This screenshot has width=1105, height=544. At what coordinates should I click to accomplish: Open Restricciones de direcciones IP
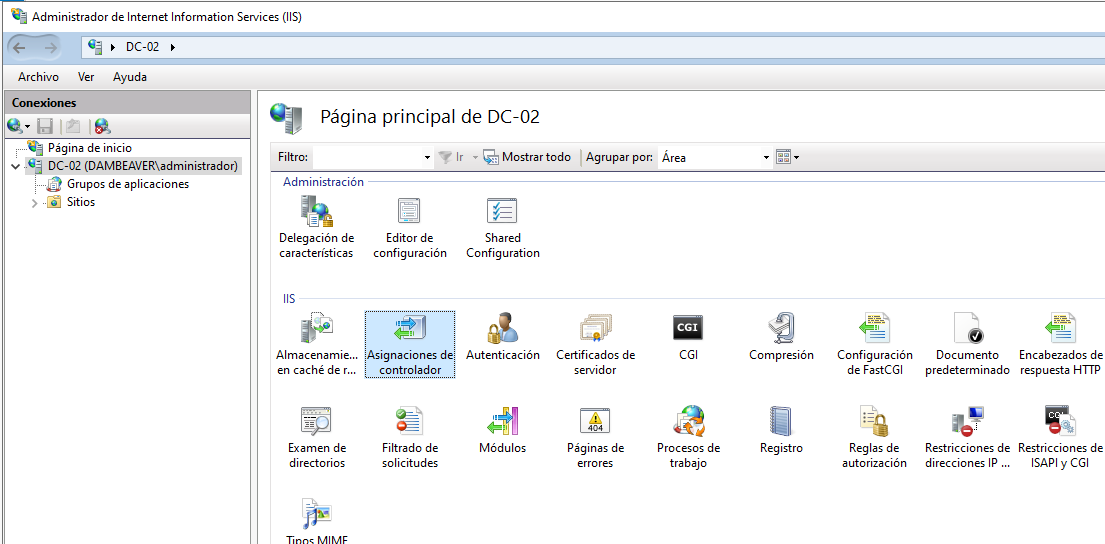pyautogui.click(x=968, y=438)
